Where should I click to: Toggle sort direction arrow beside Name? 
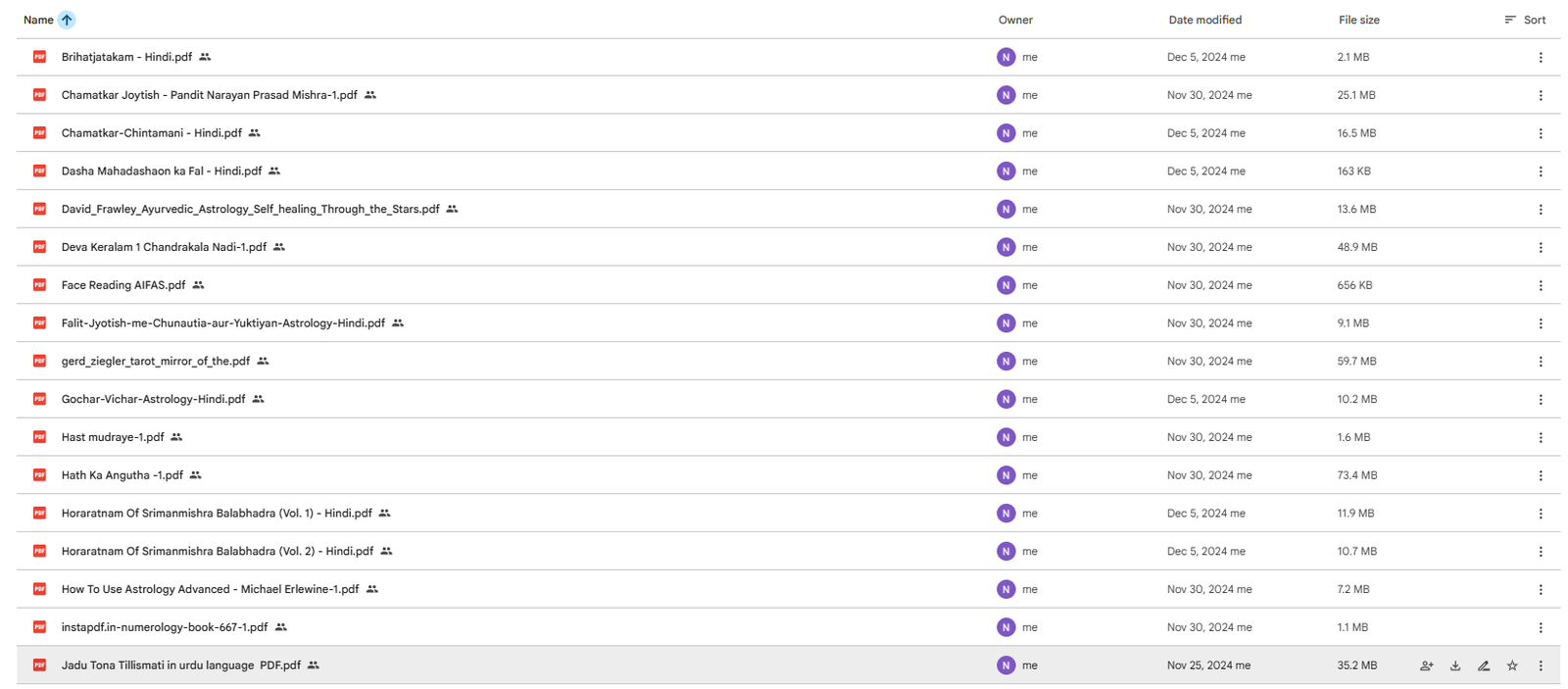click(67, 20)
